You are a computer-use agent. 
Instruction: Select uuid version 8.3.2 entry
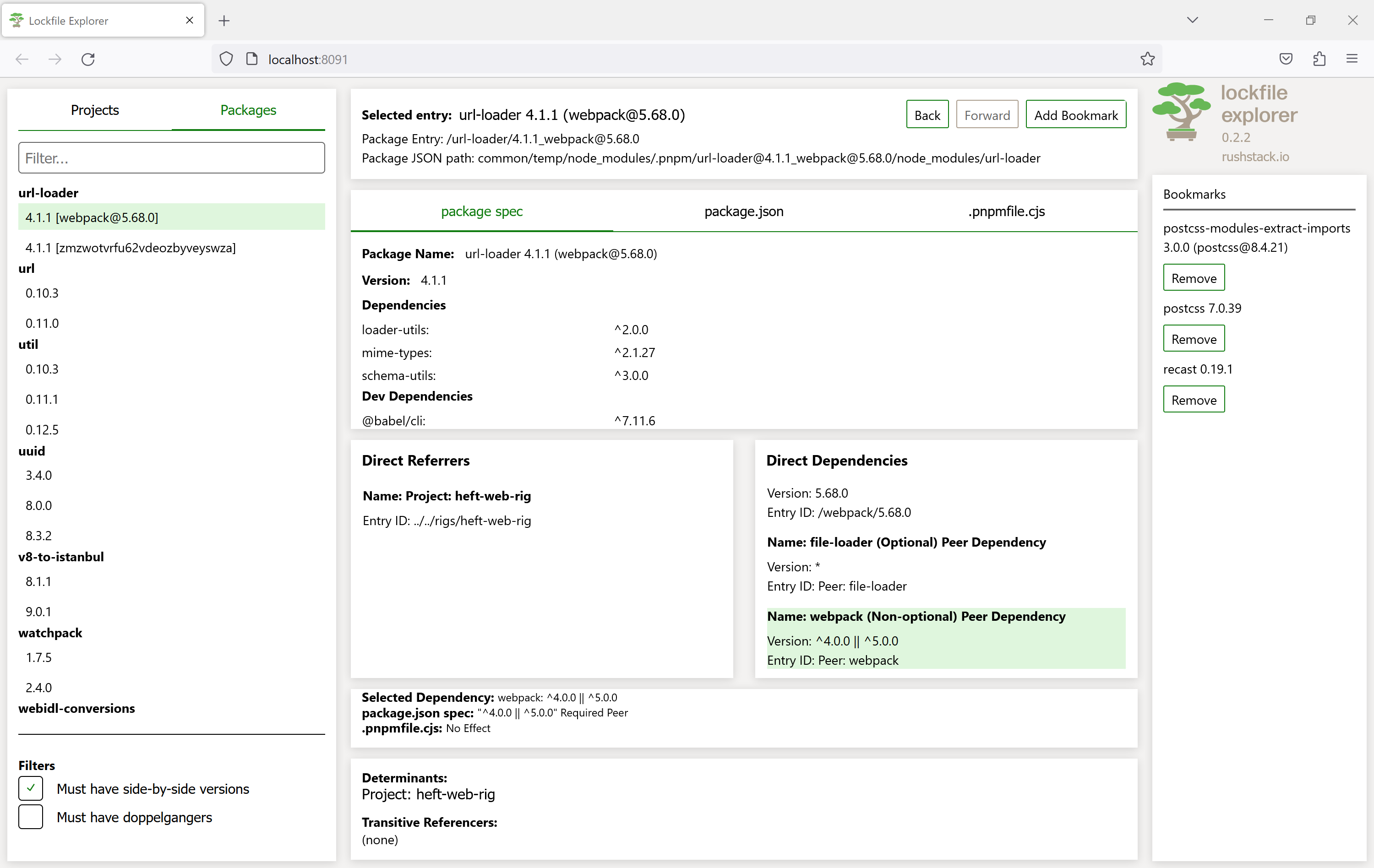pos(39,536)
